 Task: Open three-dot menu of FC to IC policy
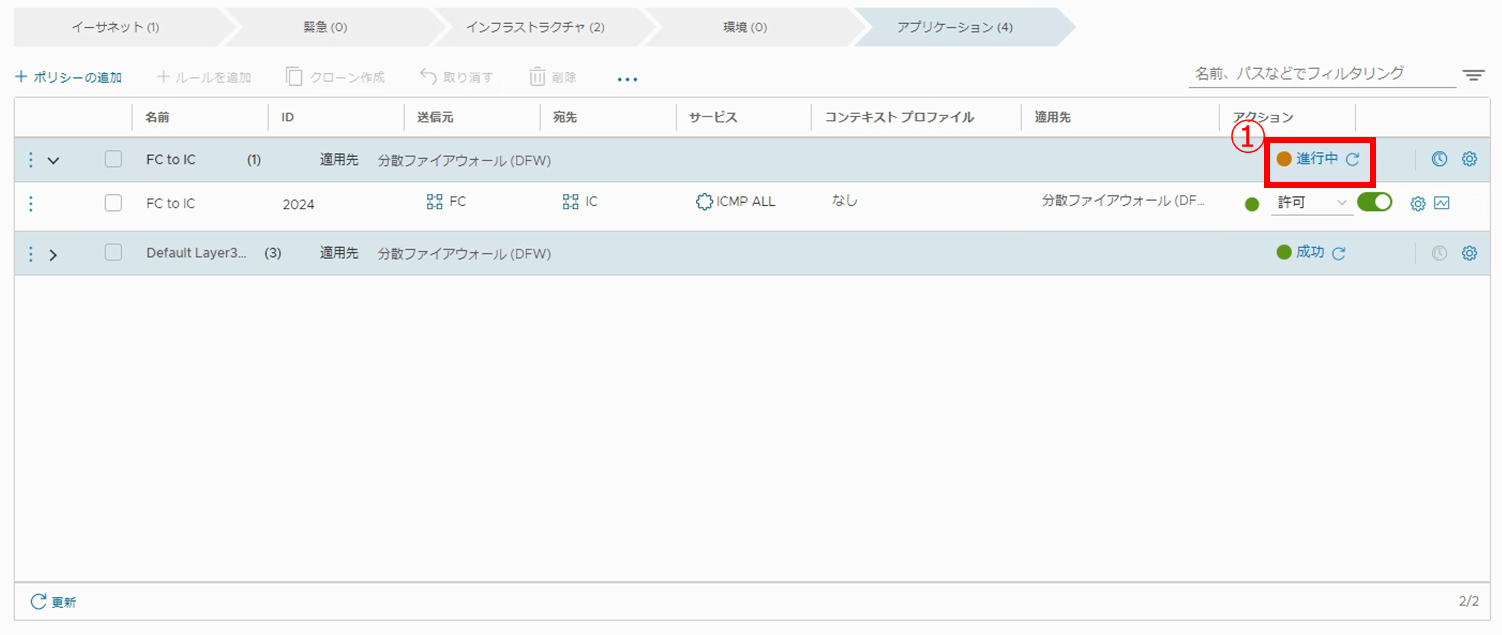click(30, 160)
